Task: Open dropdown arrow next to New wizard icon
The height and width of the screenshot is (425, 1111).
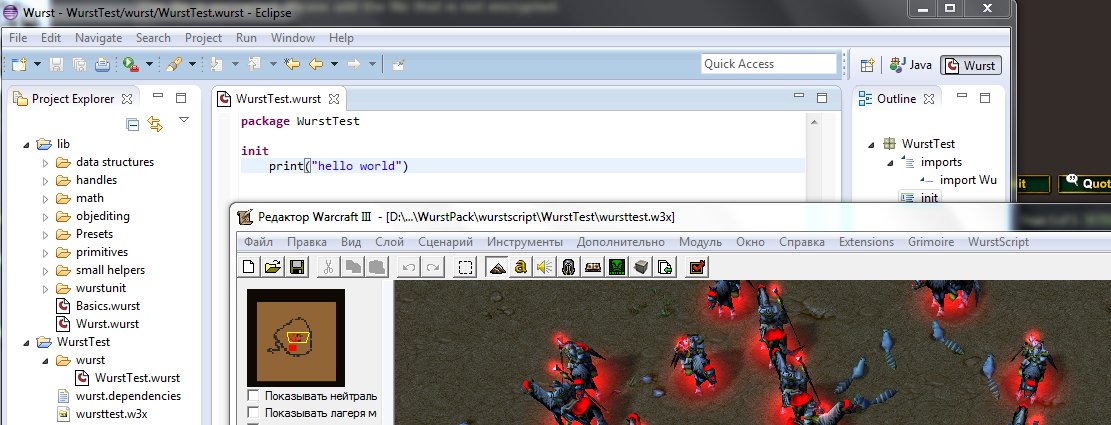Action: click(38, 64)
